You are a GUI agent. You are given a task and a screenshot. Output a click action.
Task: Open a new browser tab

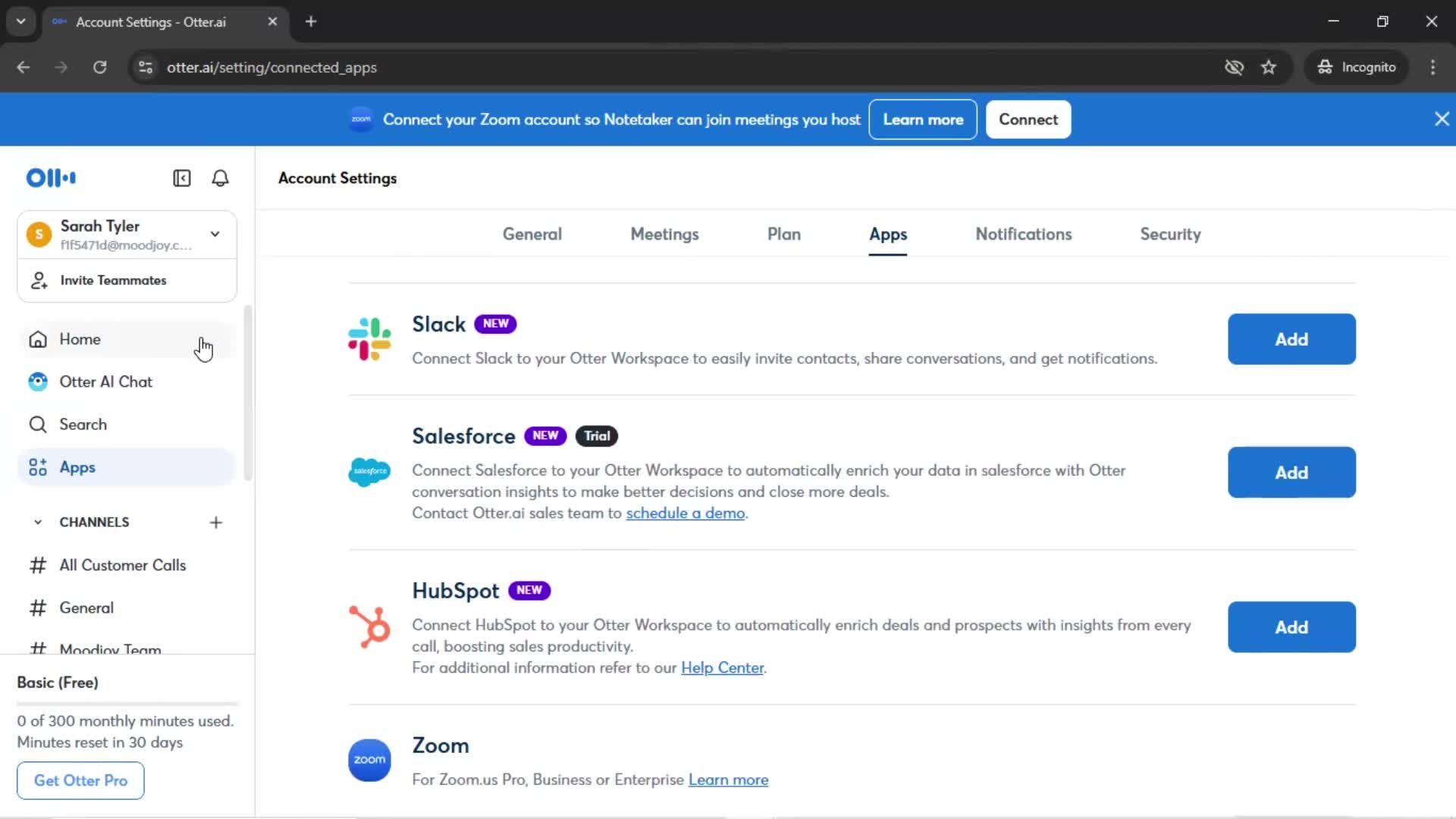(x=311, y=21)
